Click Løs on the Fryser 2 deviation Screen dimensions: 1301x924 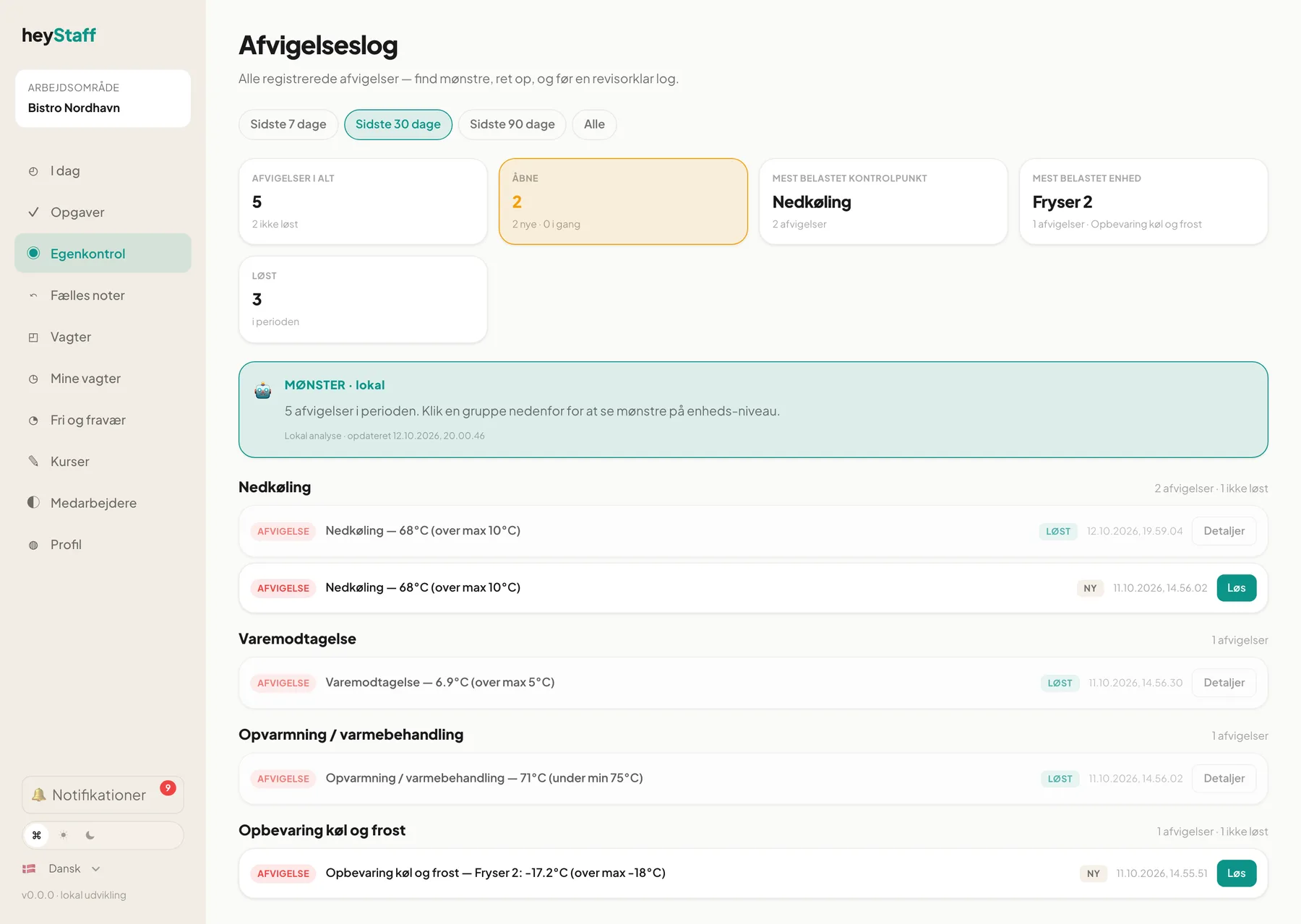(1236, 873)
